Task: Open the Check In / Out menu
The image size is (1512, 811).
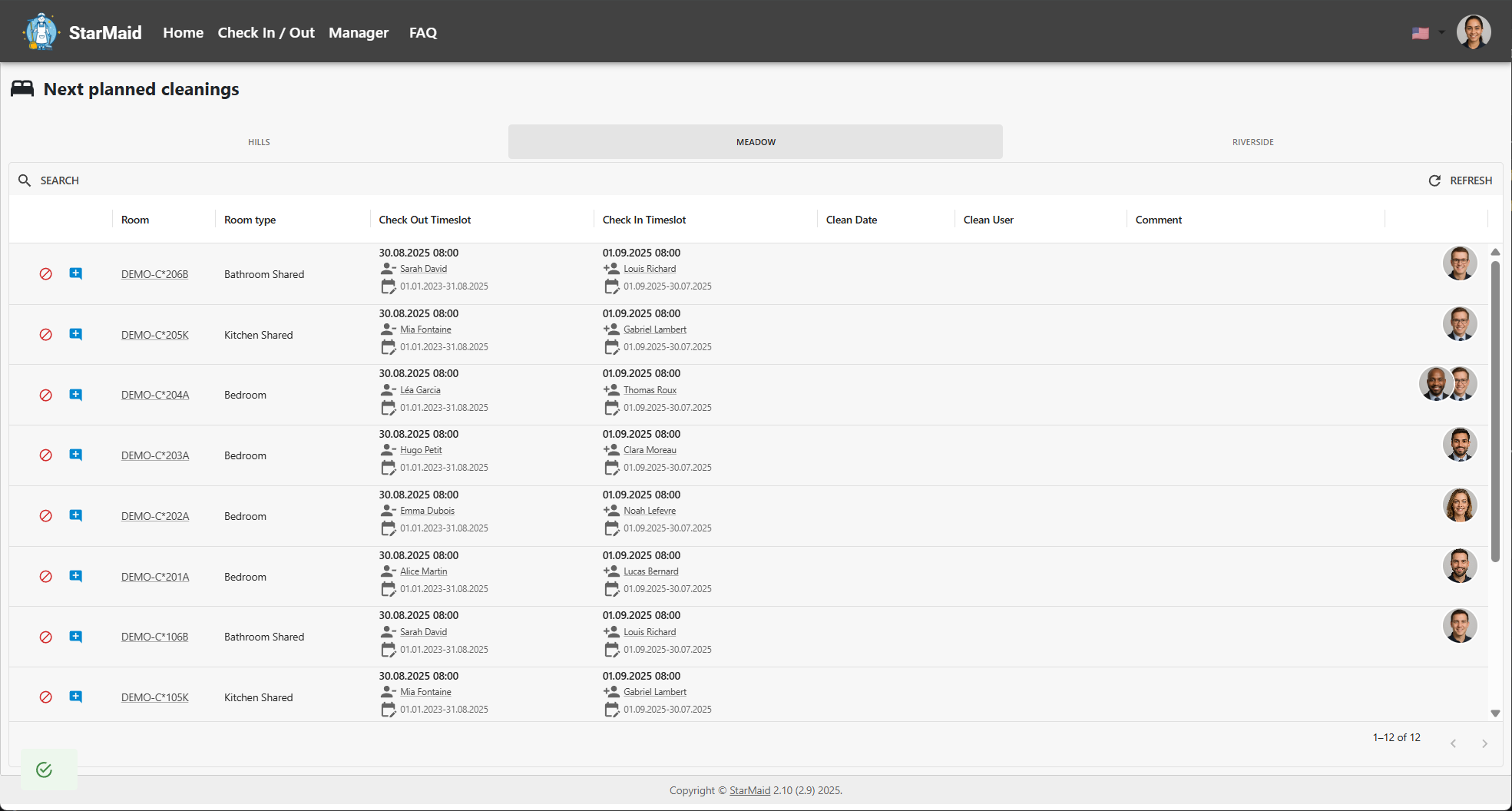Action: [266, 32]
